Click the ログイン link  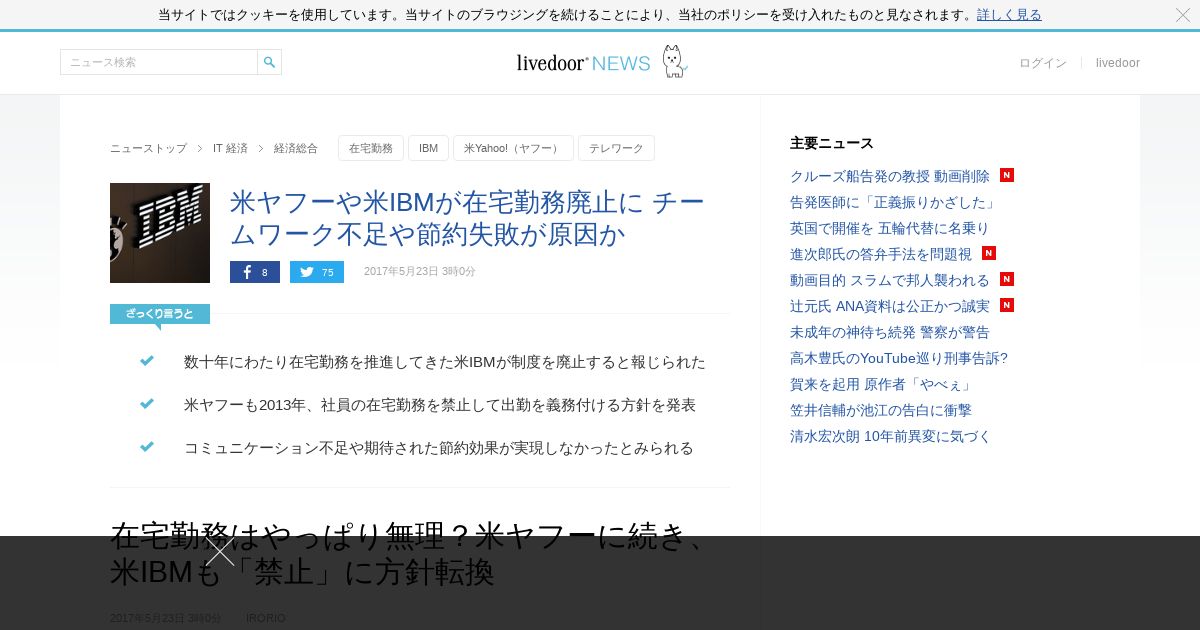[x=1043, y=63]
